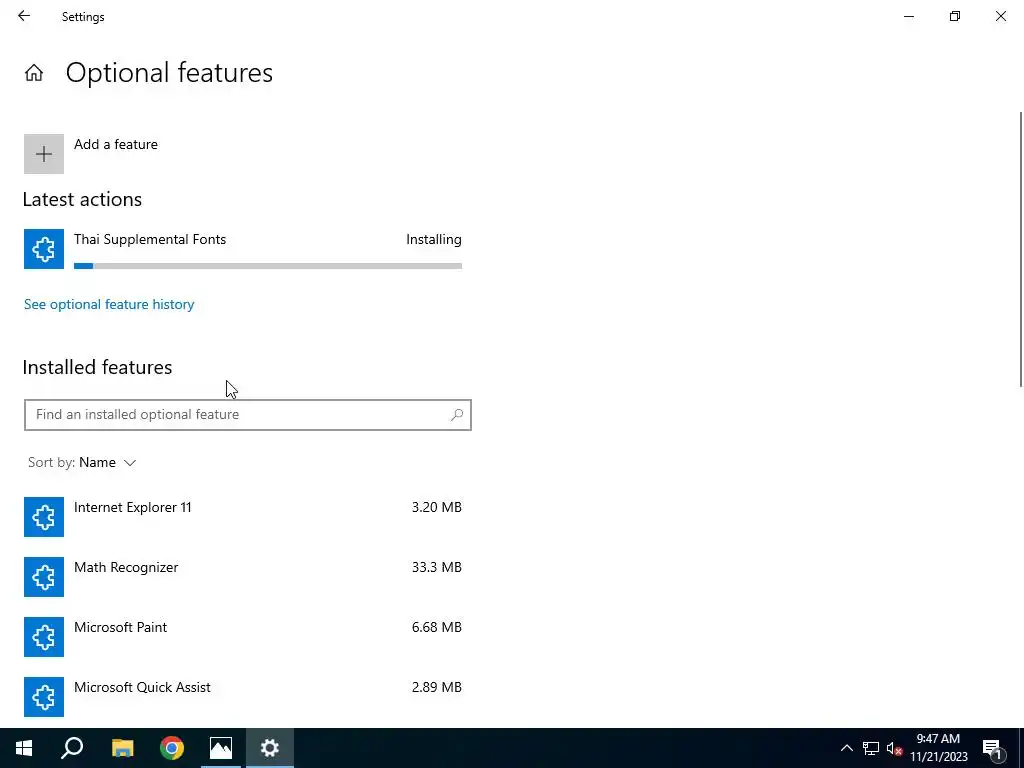Click the search magnifier in the feature search box
This screenshot has height=768, width=1024.
coord(457,415)
